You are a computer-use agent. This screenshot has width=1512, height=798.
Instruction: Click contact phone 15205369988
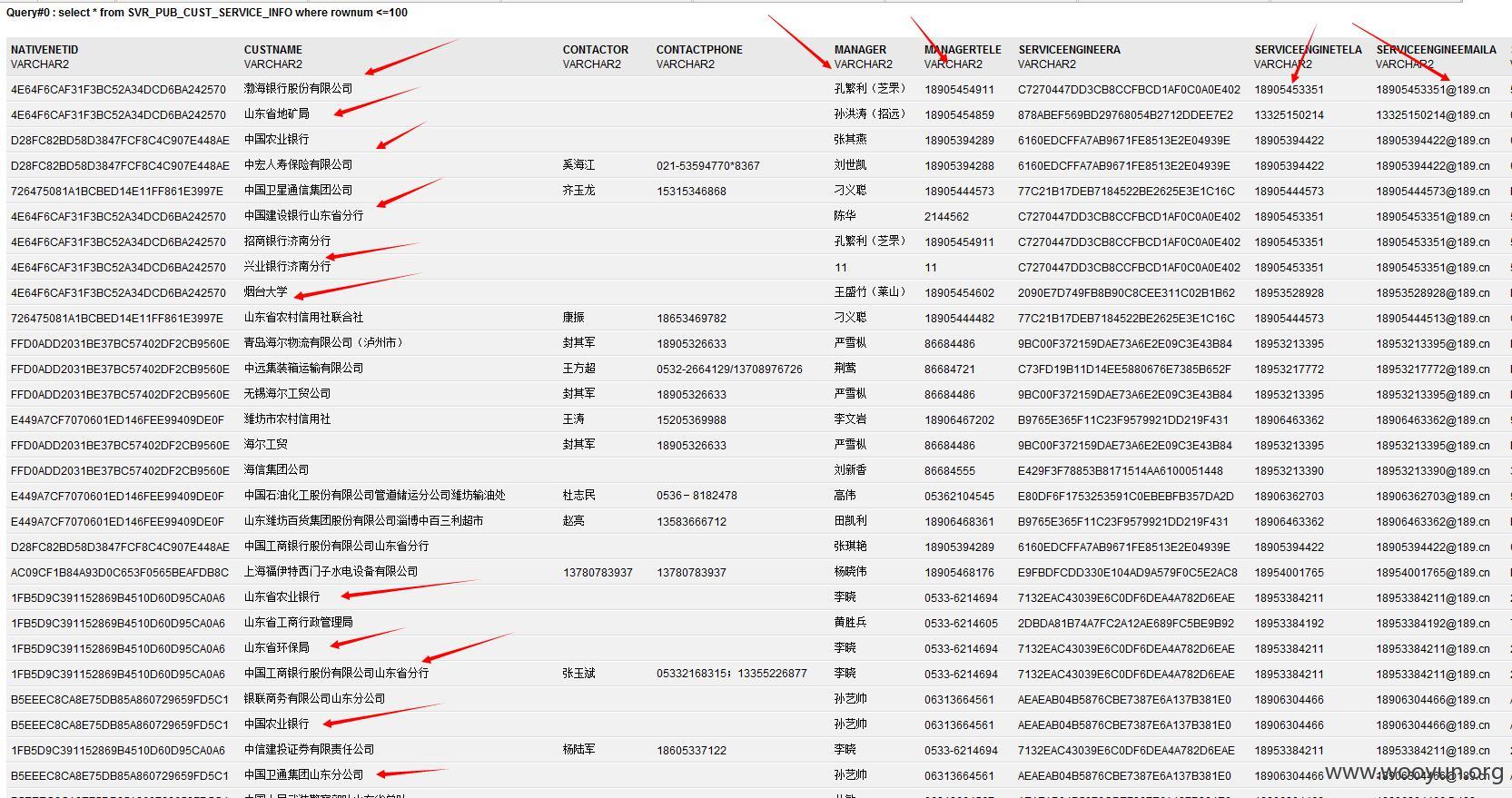click(691, 420)
